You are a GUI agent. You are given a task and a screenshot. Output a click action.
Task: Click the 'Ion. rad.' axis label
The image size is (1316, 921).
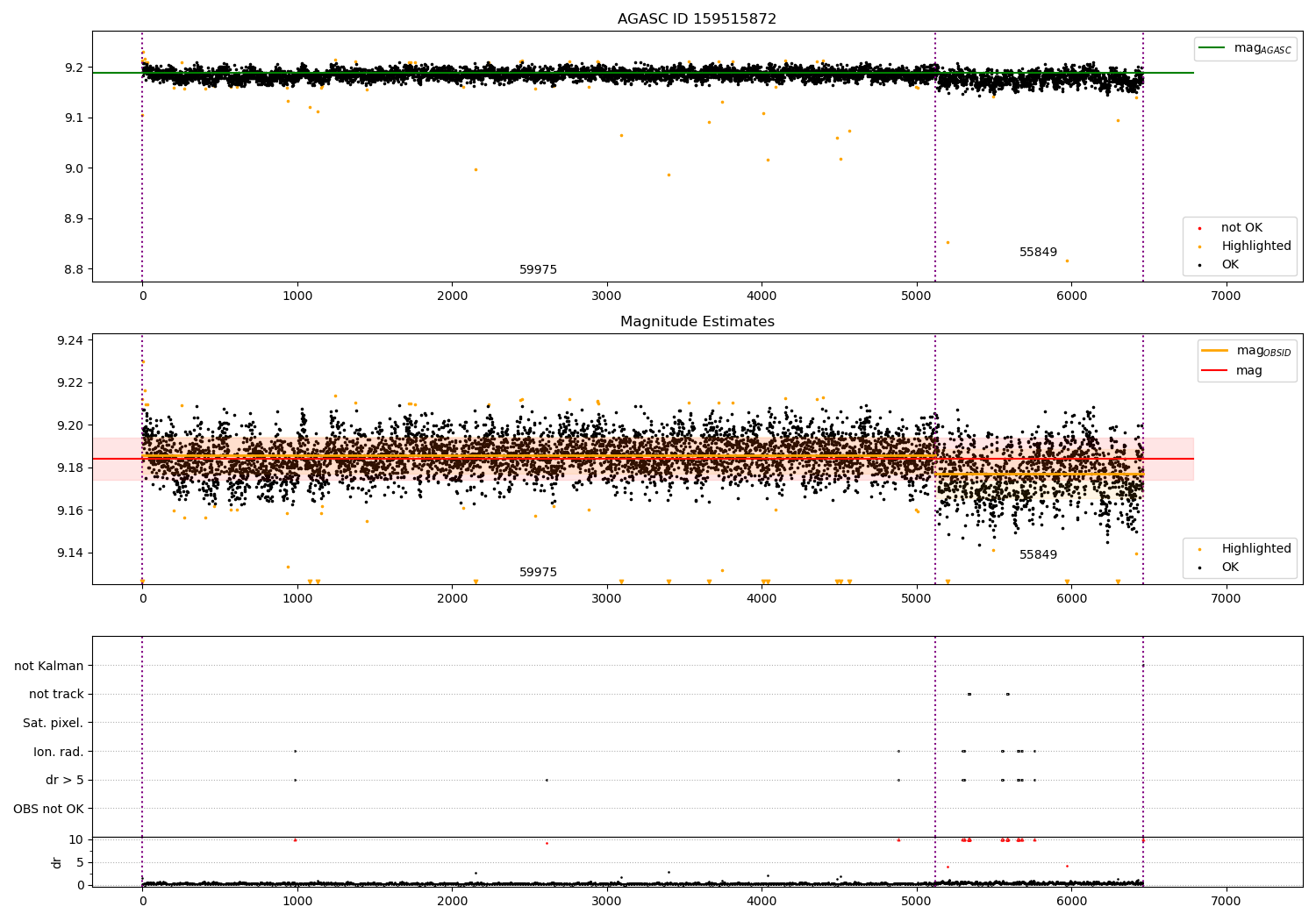59,752
